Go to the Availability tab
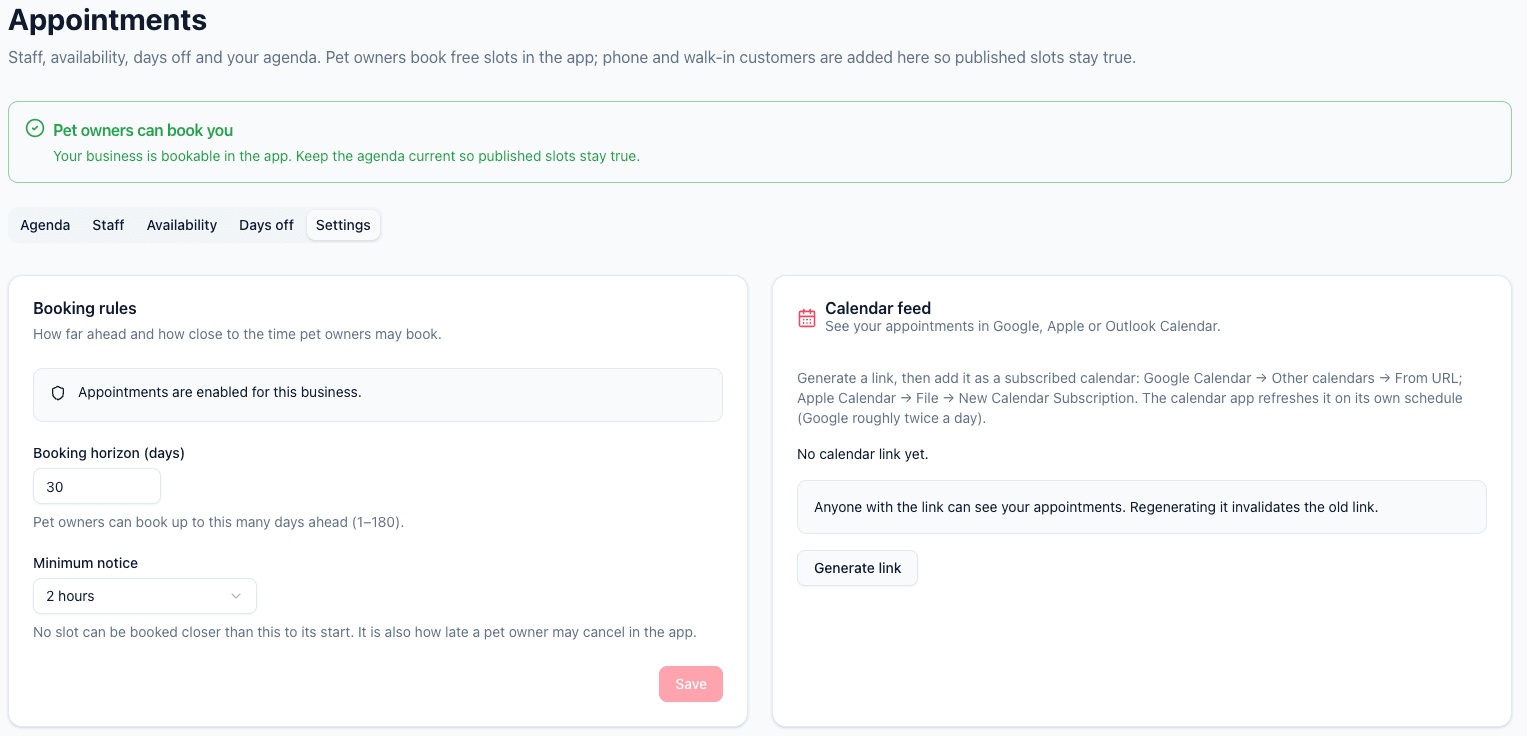The image size is (1527, 736). pyautogui.click(x=182, y=225)
